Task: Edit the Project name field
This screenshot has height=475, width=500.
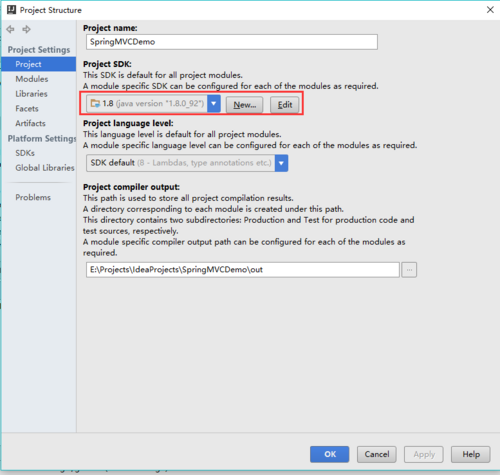Action: (x=232, y=42)
